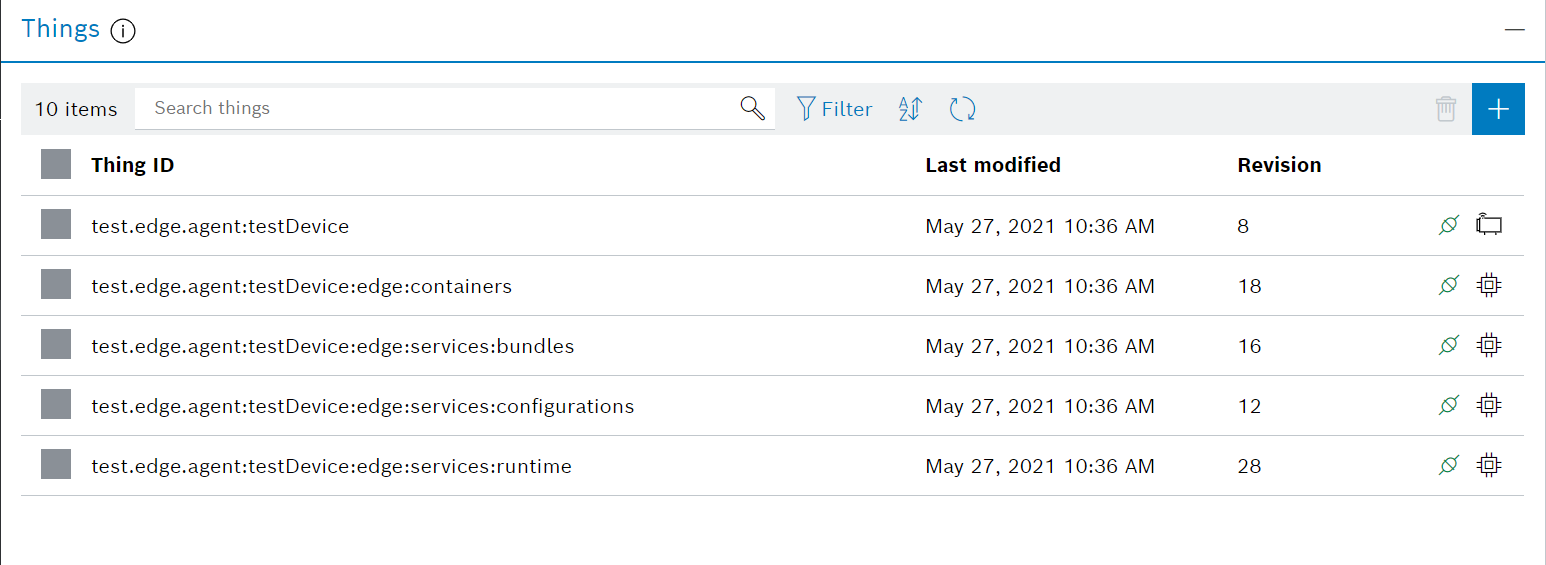This screenshot has width=1546, height=565.
Task: Click the sort A-Z icon
Action: point(910,109)
